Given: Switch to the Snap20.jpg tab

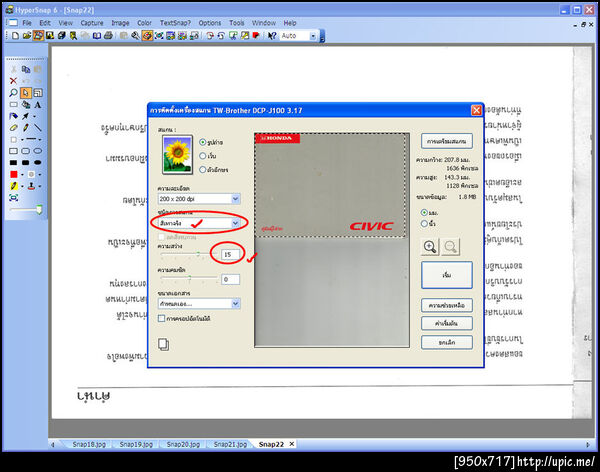Looking at the screenshot, I should tap(183, 444).
